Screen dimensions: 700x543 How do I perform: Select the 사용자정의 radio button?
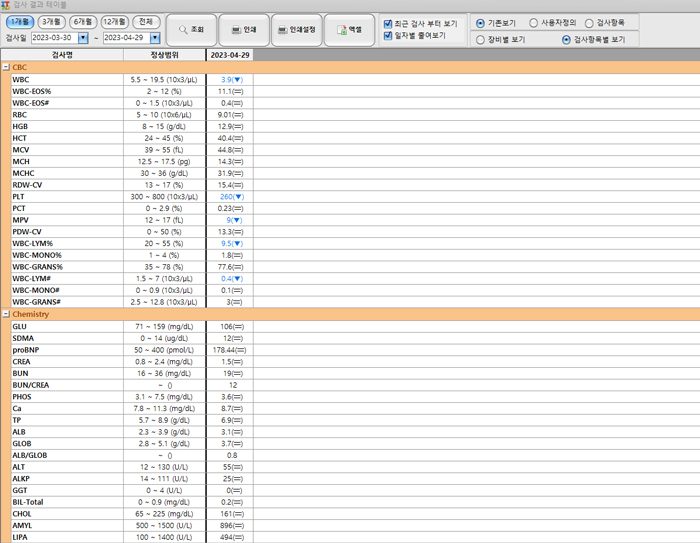533,23
